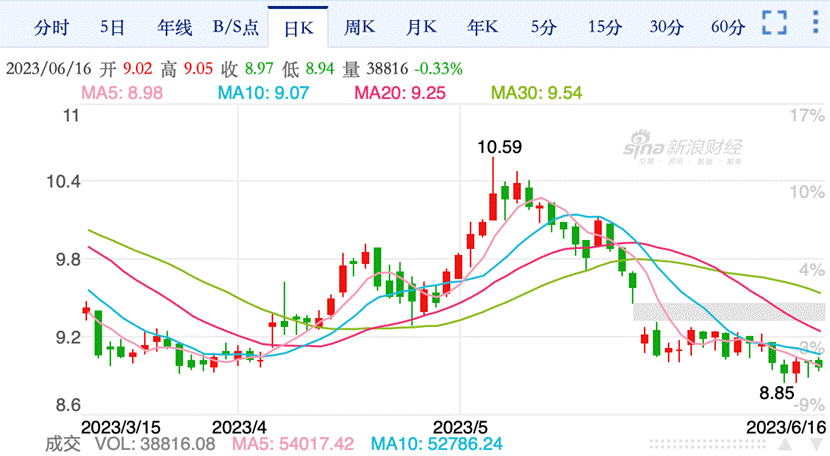Click the volume MA10: 52786.24 label
Image resolution: width=830 pixels, height=456 pixels.
pos(437,444)
